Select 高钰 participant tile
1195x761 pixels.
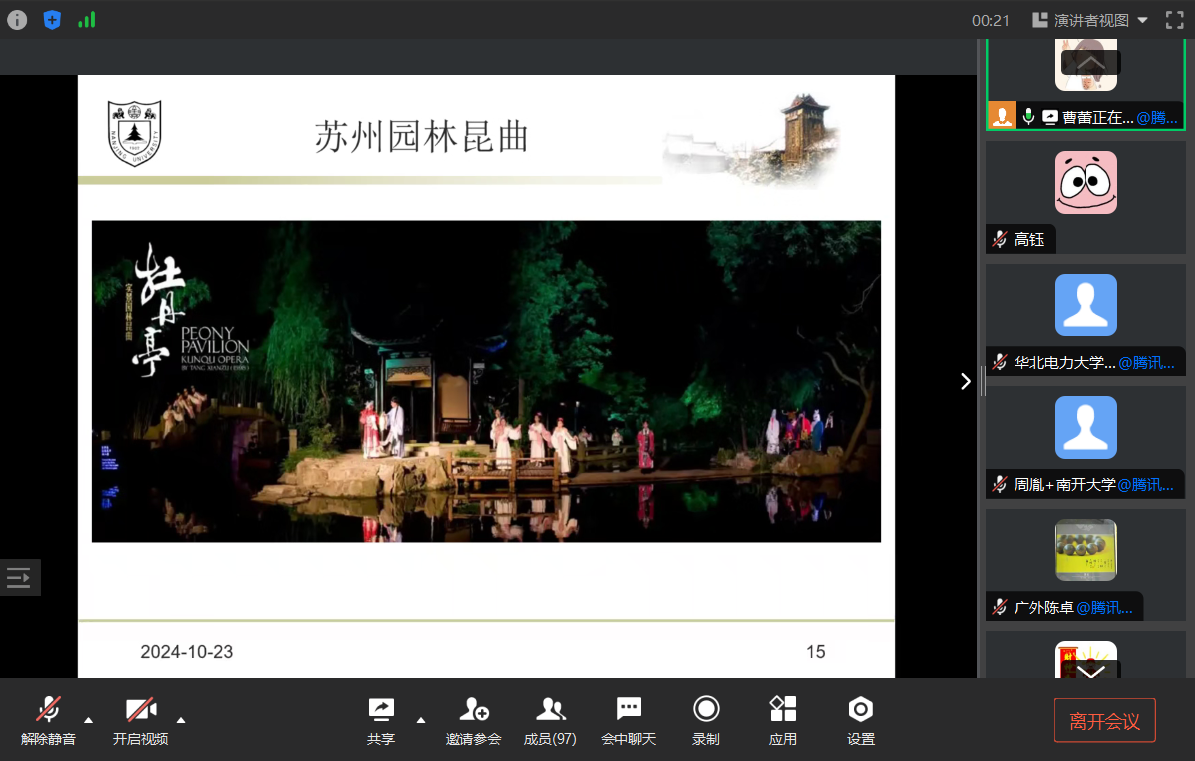[x=1085, y=197]
